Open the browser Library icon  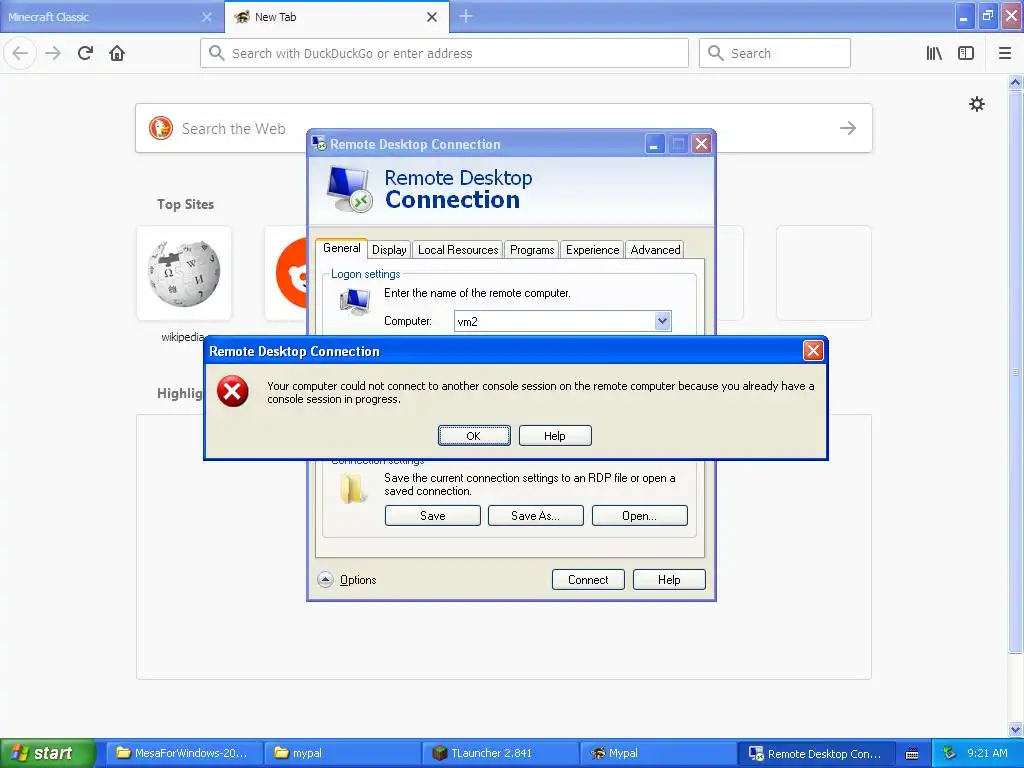[934, 53]
